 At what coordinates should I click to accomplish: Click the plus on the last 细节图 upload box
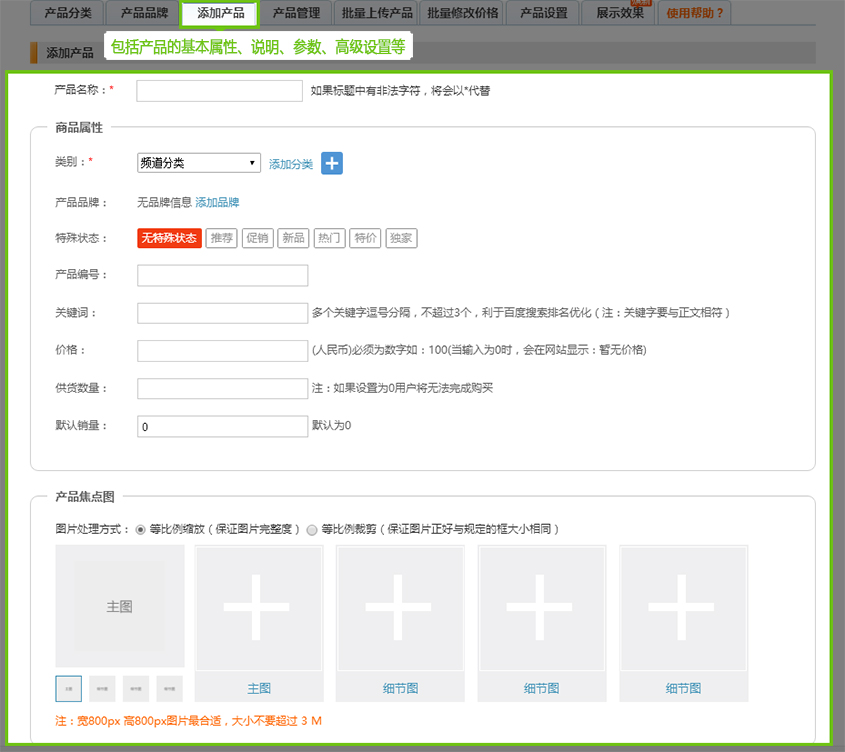pyautogui.click(x=684, y=608)
